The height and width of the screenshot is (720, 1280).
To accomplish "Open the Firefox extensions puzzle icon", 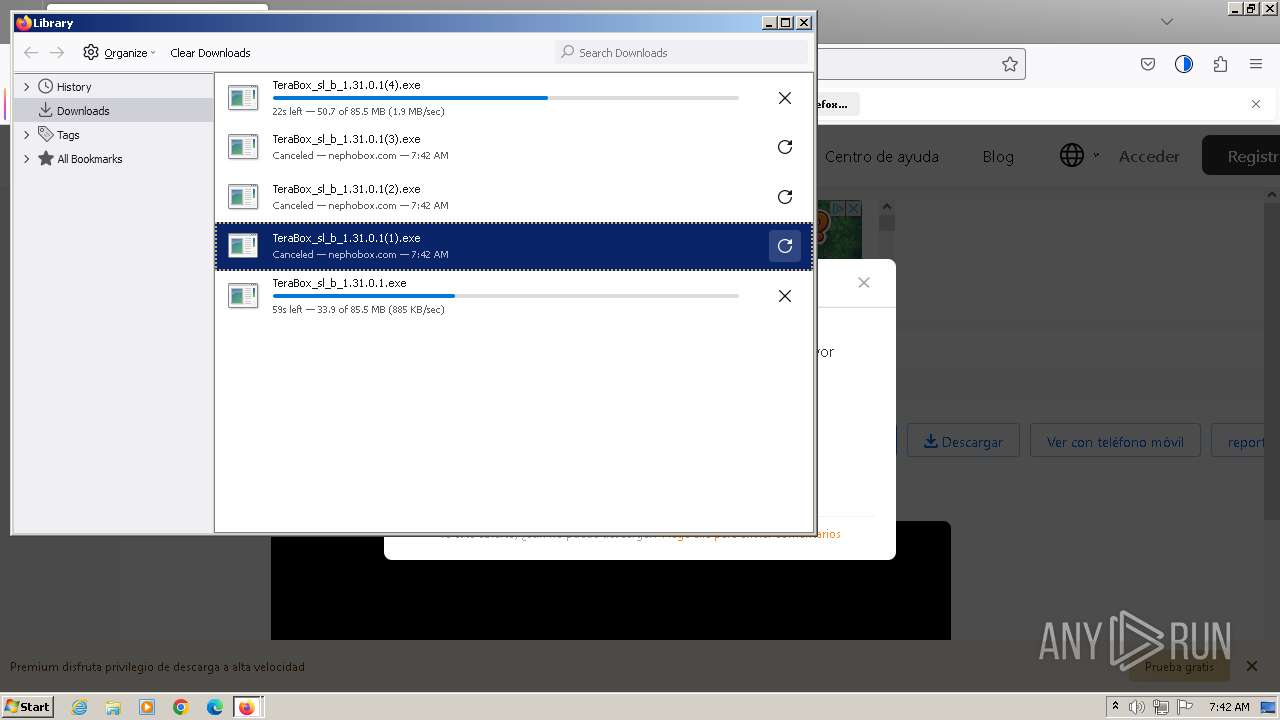I will [1220, 64].
